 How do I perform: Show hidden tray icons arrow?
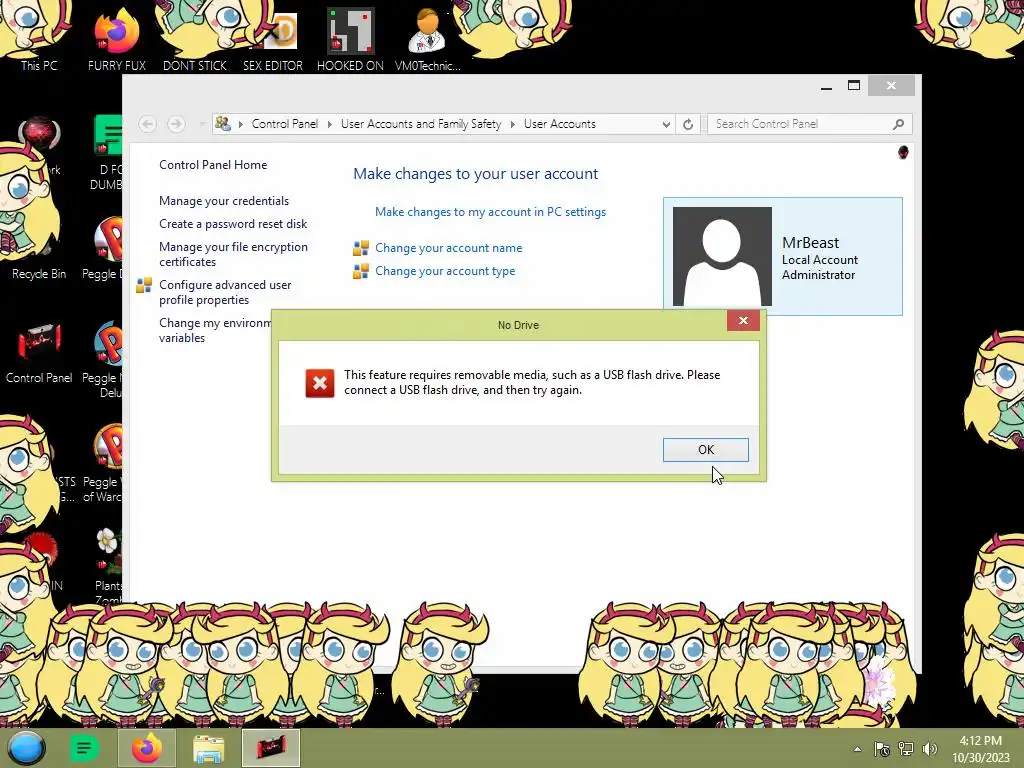tap(857, 749)
